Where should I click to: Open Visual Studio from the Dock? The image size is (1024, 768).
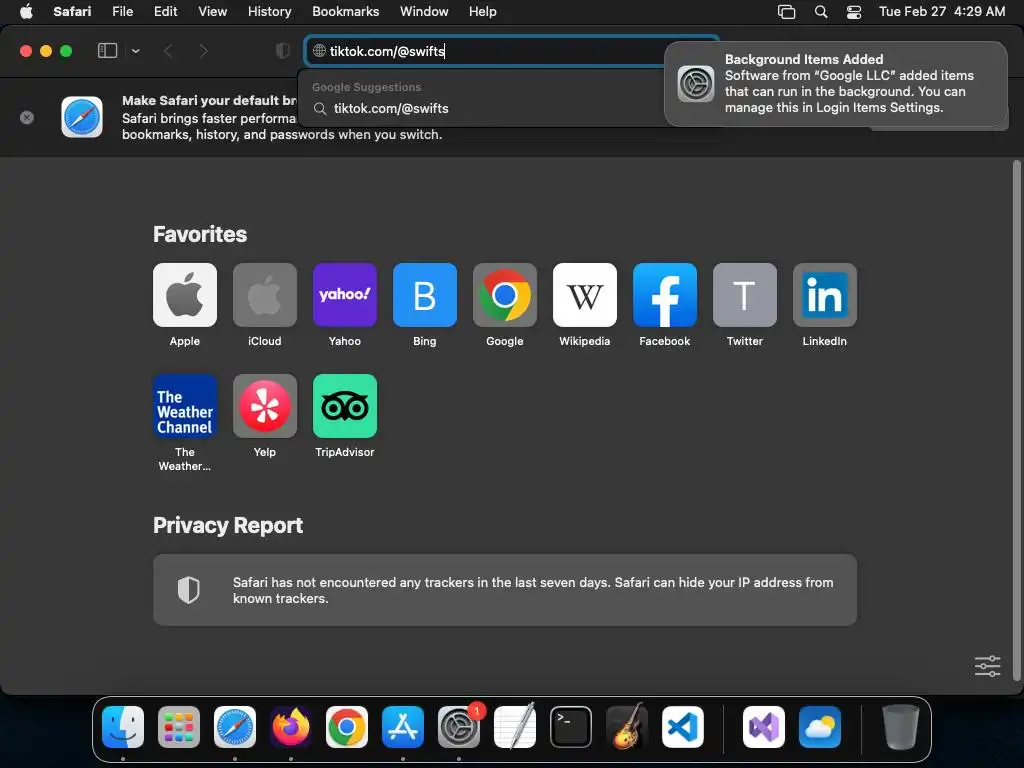coord(764,727)
